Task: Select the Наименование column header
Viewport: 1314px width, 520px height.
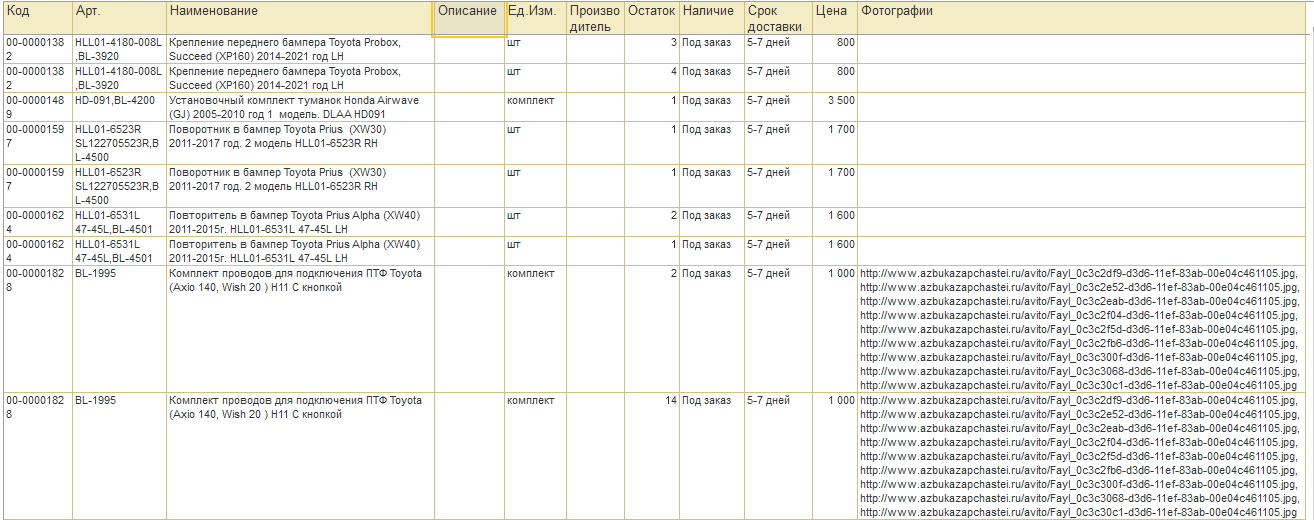Action: [x=298, y=18]
